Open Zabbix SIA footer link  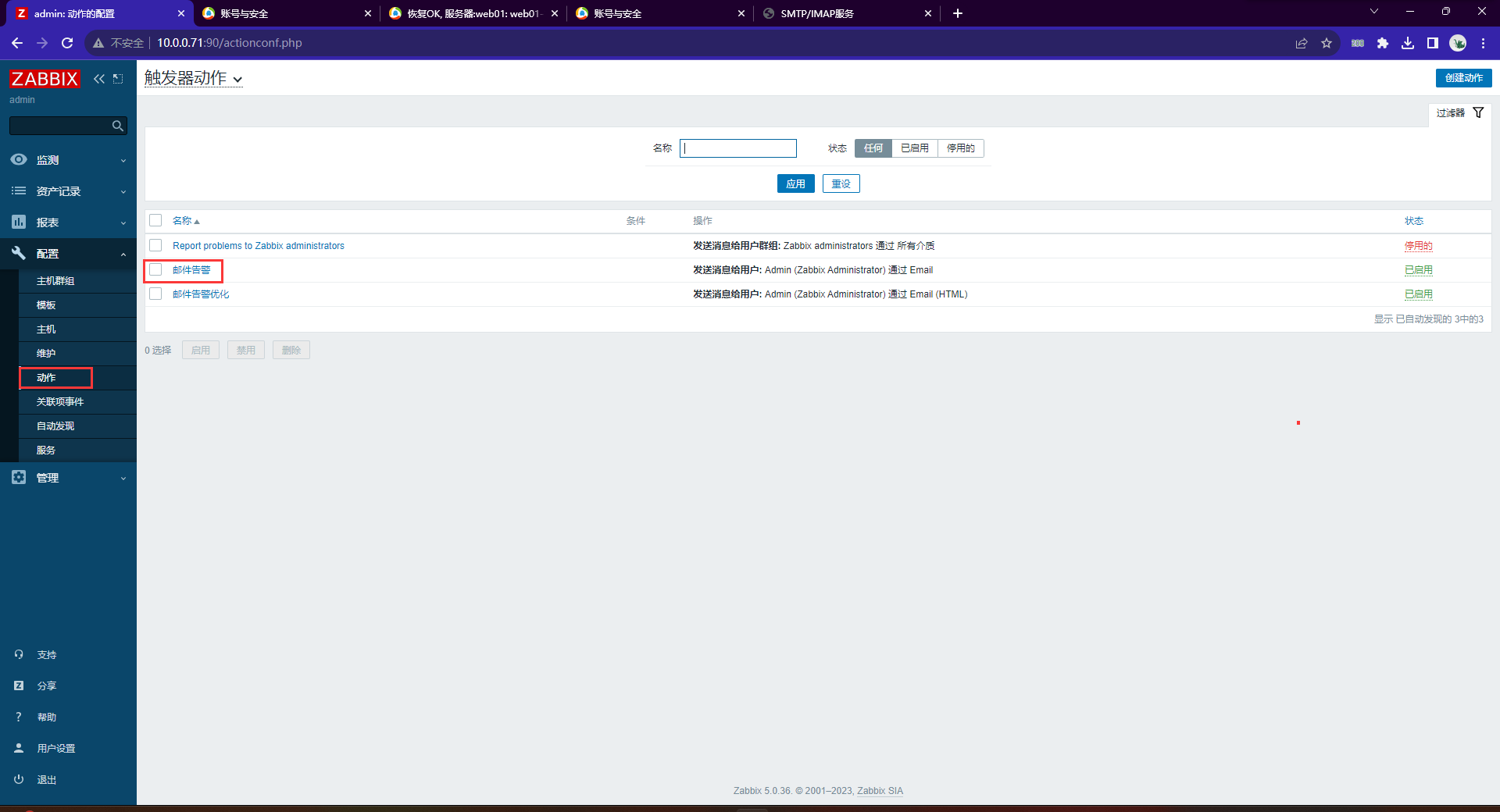point(880,791)
